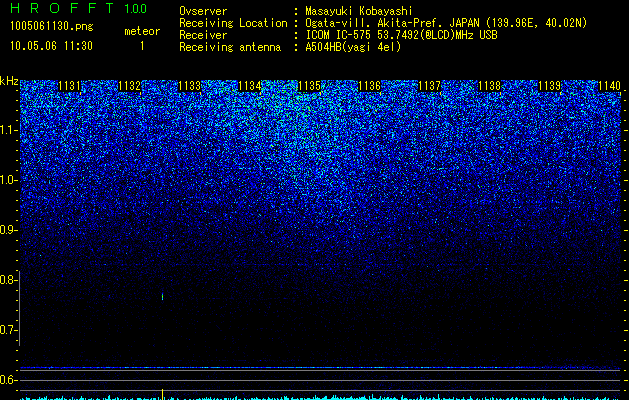
Task: Click the 0.8 kHz frequency axis label
Action: click(8, 280)
